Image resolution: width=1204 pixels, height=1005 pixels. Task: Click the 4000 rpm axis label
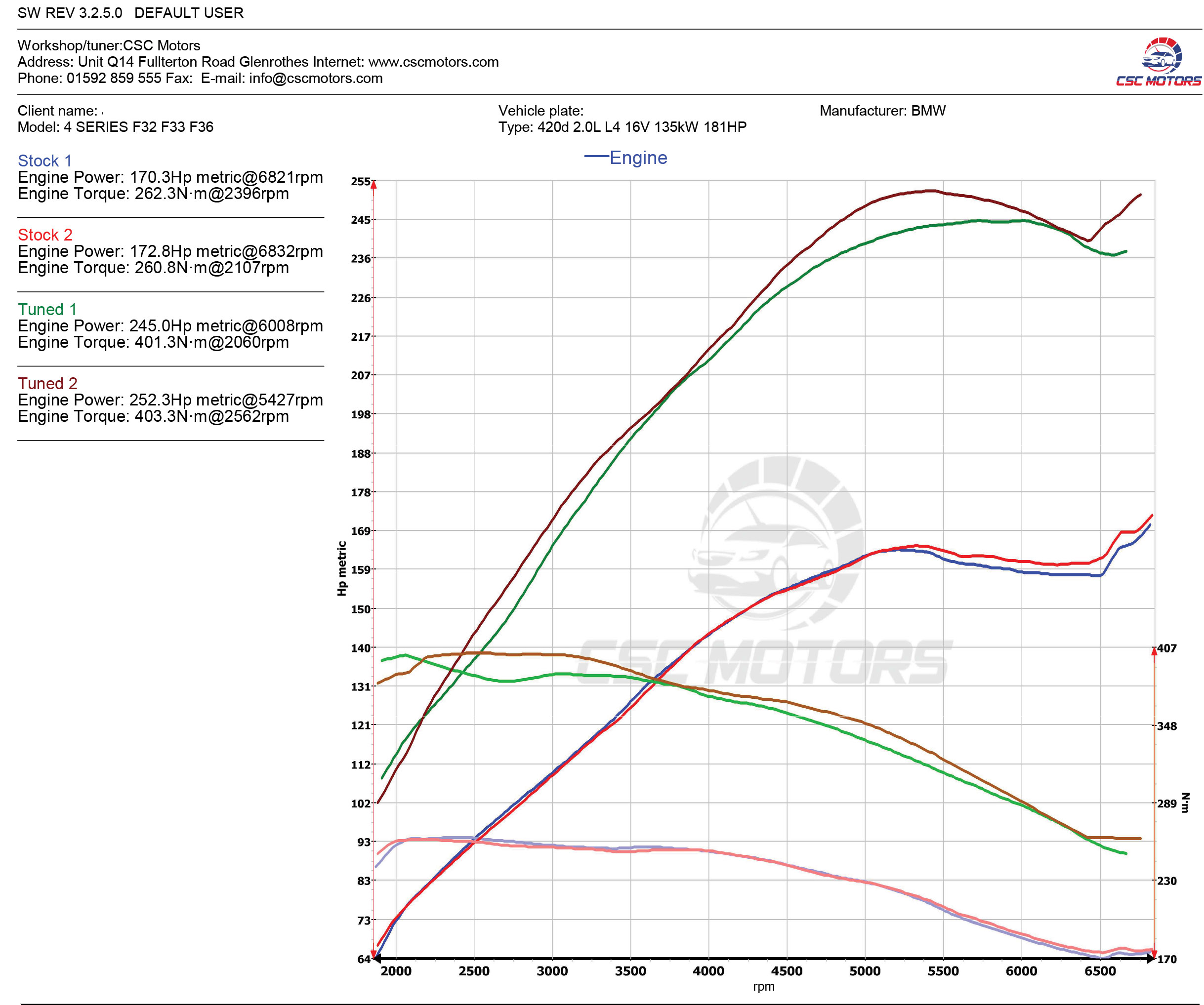708,970
